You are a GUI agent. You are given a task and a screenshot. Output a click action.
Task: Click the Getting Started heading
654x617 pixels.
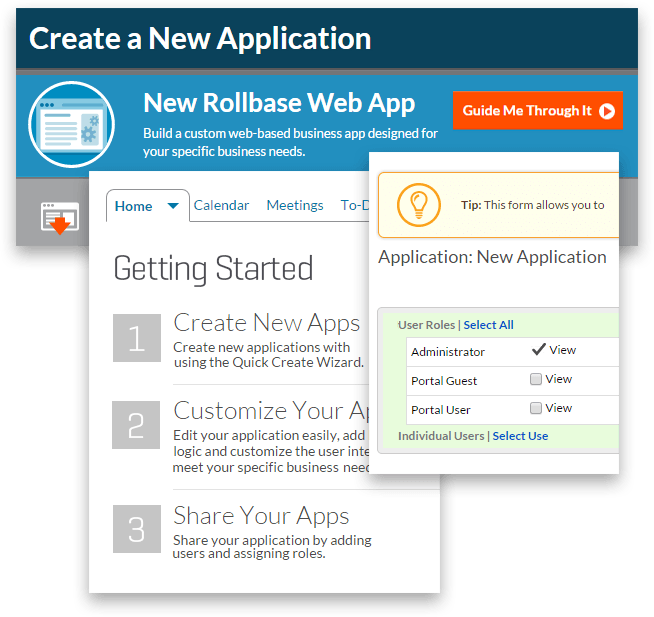(x=213, y=269)
